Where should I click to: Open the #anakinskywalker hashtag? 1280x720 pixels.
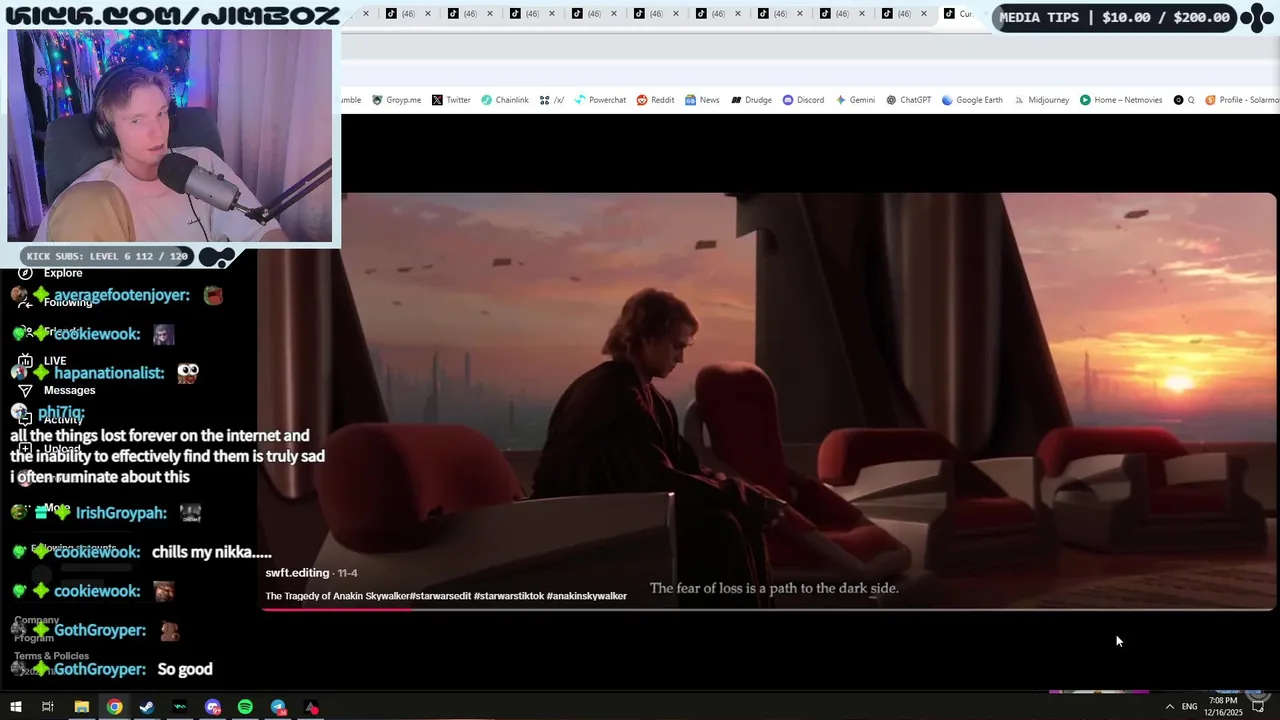pos(586,596)
